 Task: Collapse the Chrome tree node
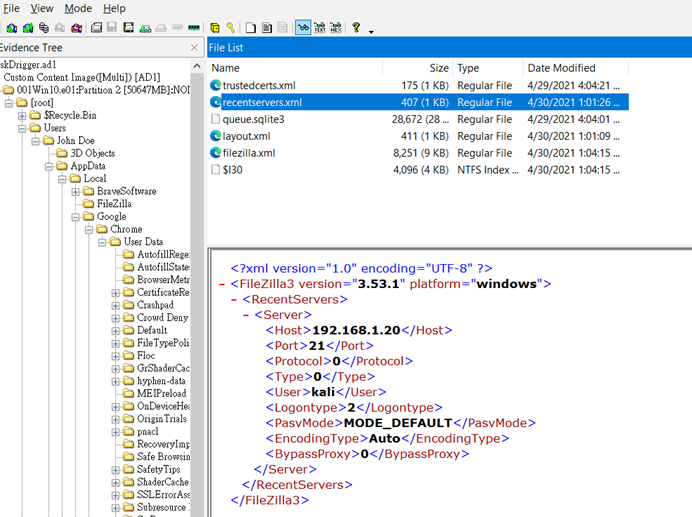coord(89,230)
